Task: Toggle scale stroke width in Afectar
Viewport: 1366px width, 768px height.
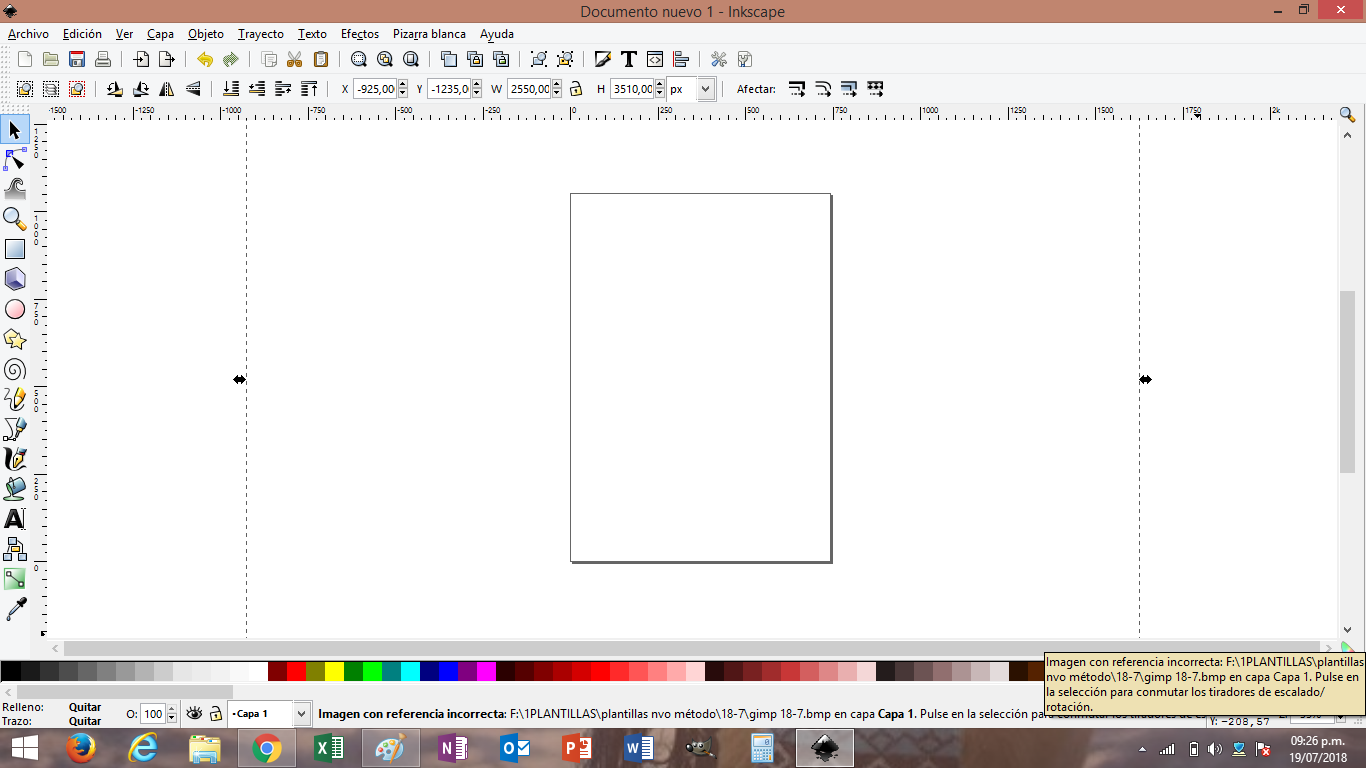Action: point(797,89)
